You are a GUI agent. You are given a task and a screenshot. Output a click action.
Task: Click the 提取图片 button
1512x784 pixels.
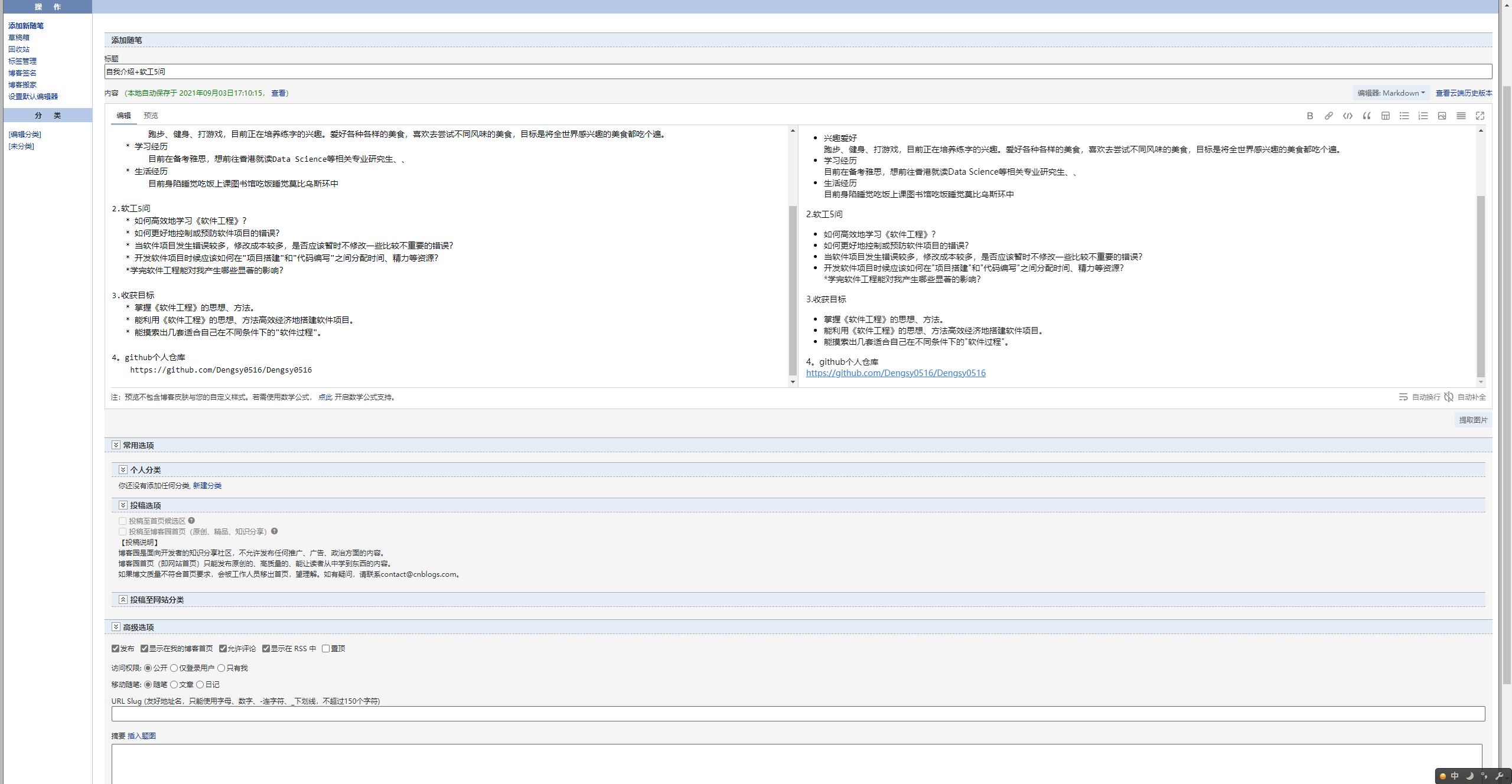(1472, 420)
